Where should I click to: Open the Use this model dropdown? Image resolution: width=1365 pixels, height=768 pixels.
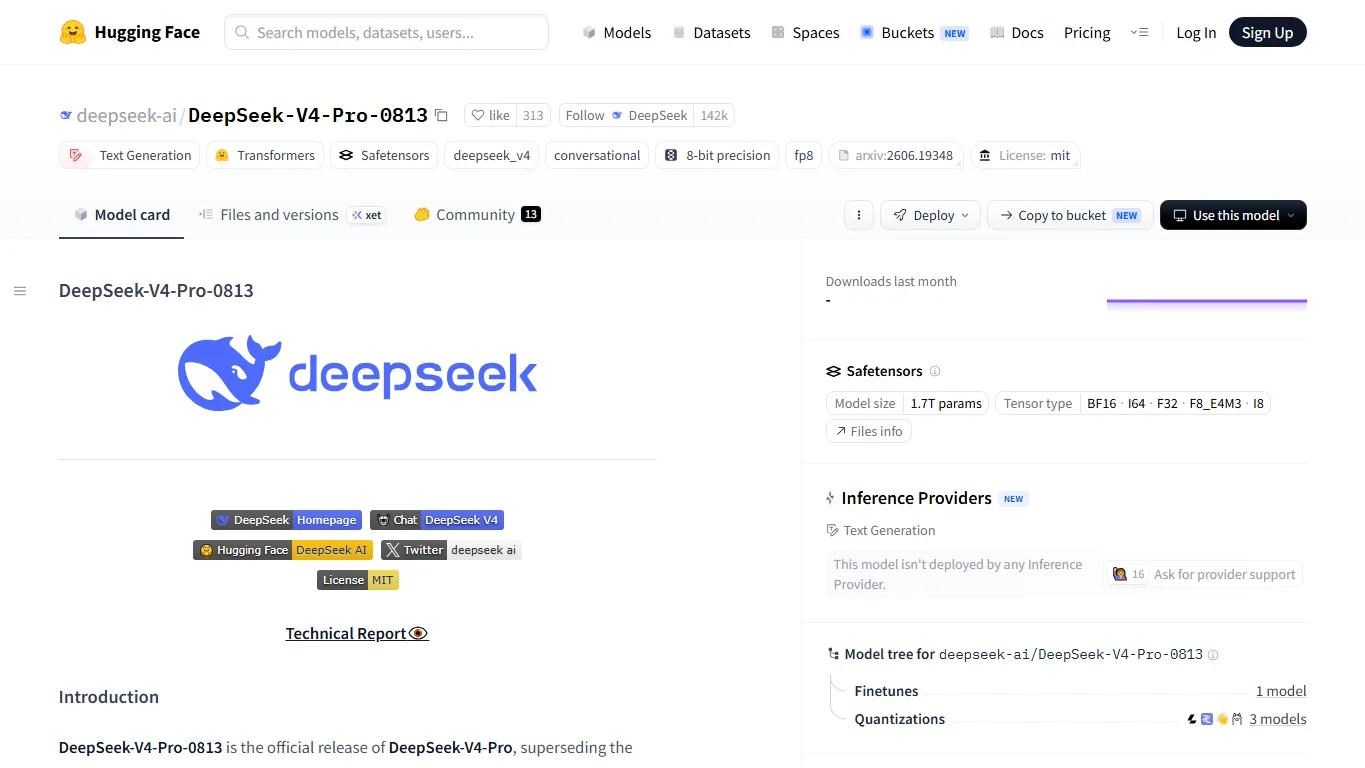tap(1233, 215)
